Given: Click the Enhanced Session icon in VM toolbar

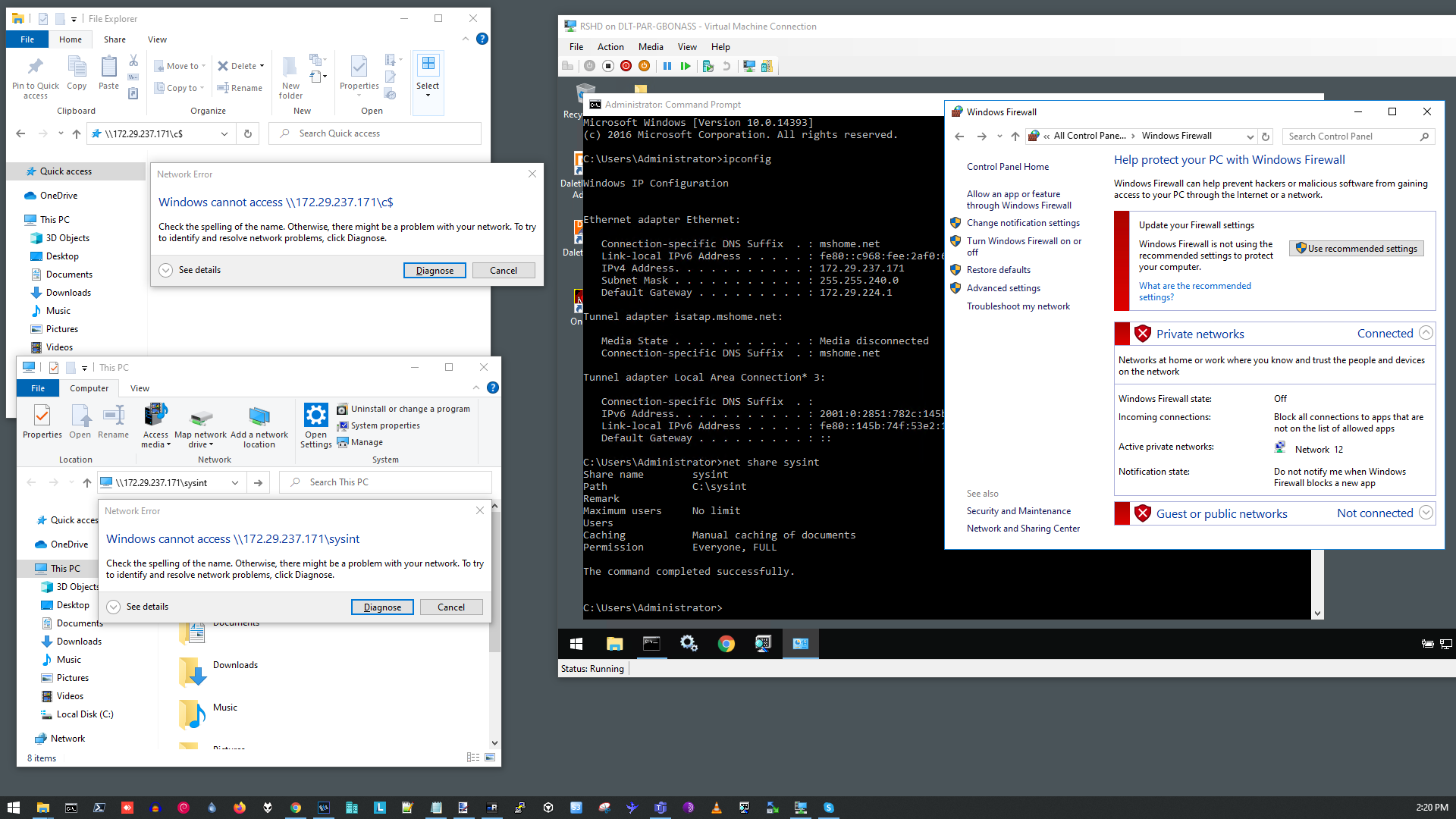Looking at the screenshot, I should click(x=749, y=66).
